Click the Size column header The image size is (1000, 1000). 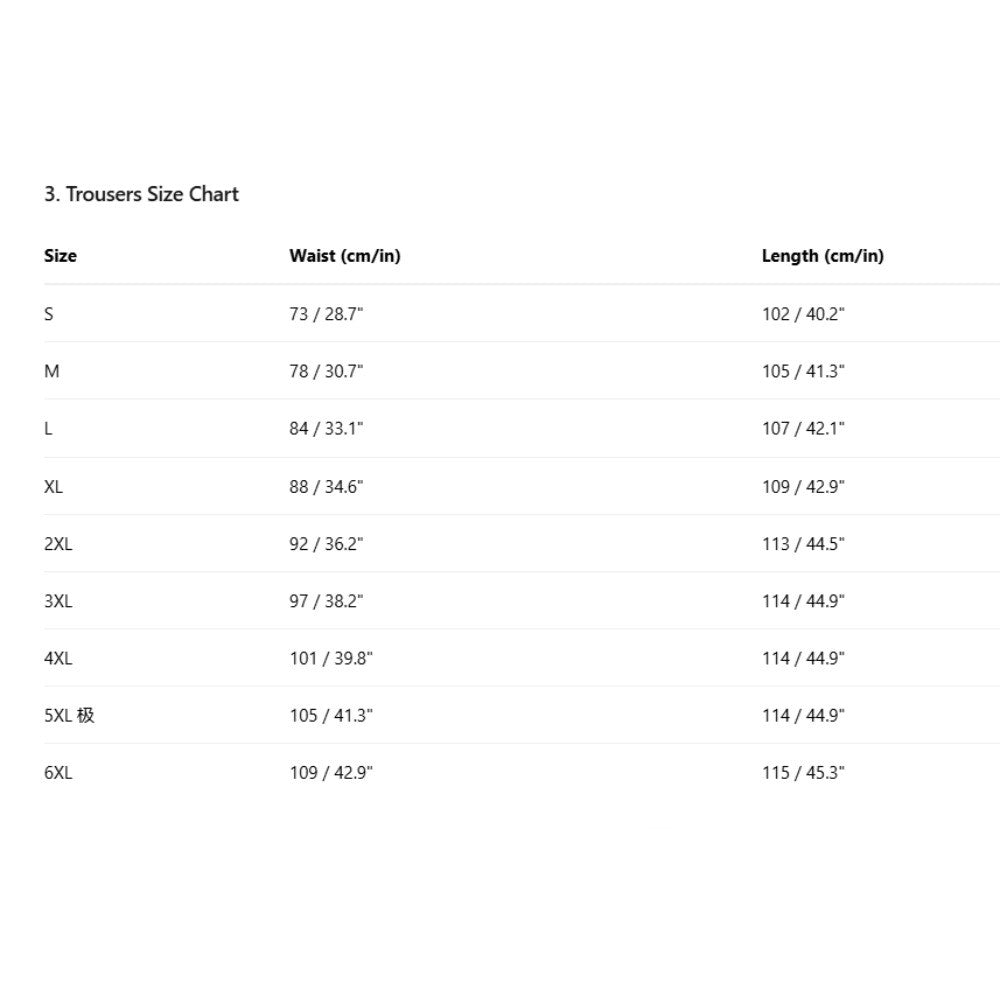(60, 256)
